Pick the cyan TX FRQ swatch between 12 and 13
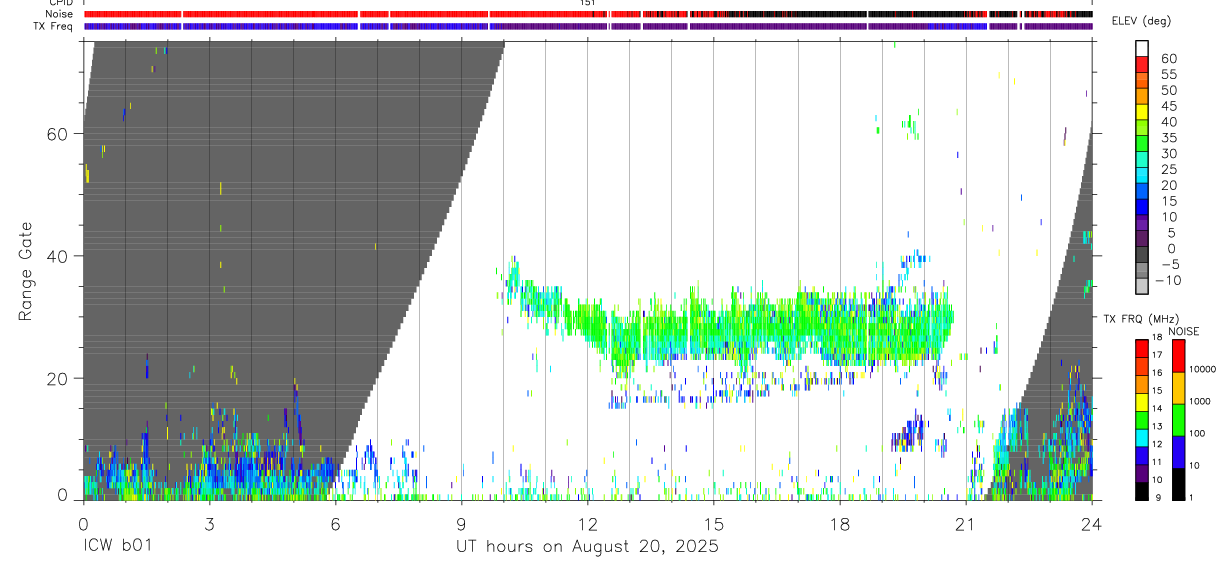Screen dimensions: 1228x567 pyautogui.click(x=1142, y=438)
